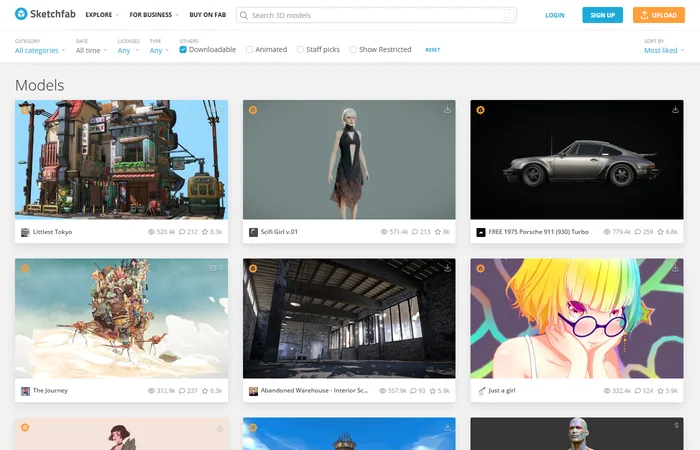Screen dimensions: 700x450
Task: Focus the Search 3D models field
Action: (376, 15)
